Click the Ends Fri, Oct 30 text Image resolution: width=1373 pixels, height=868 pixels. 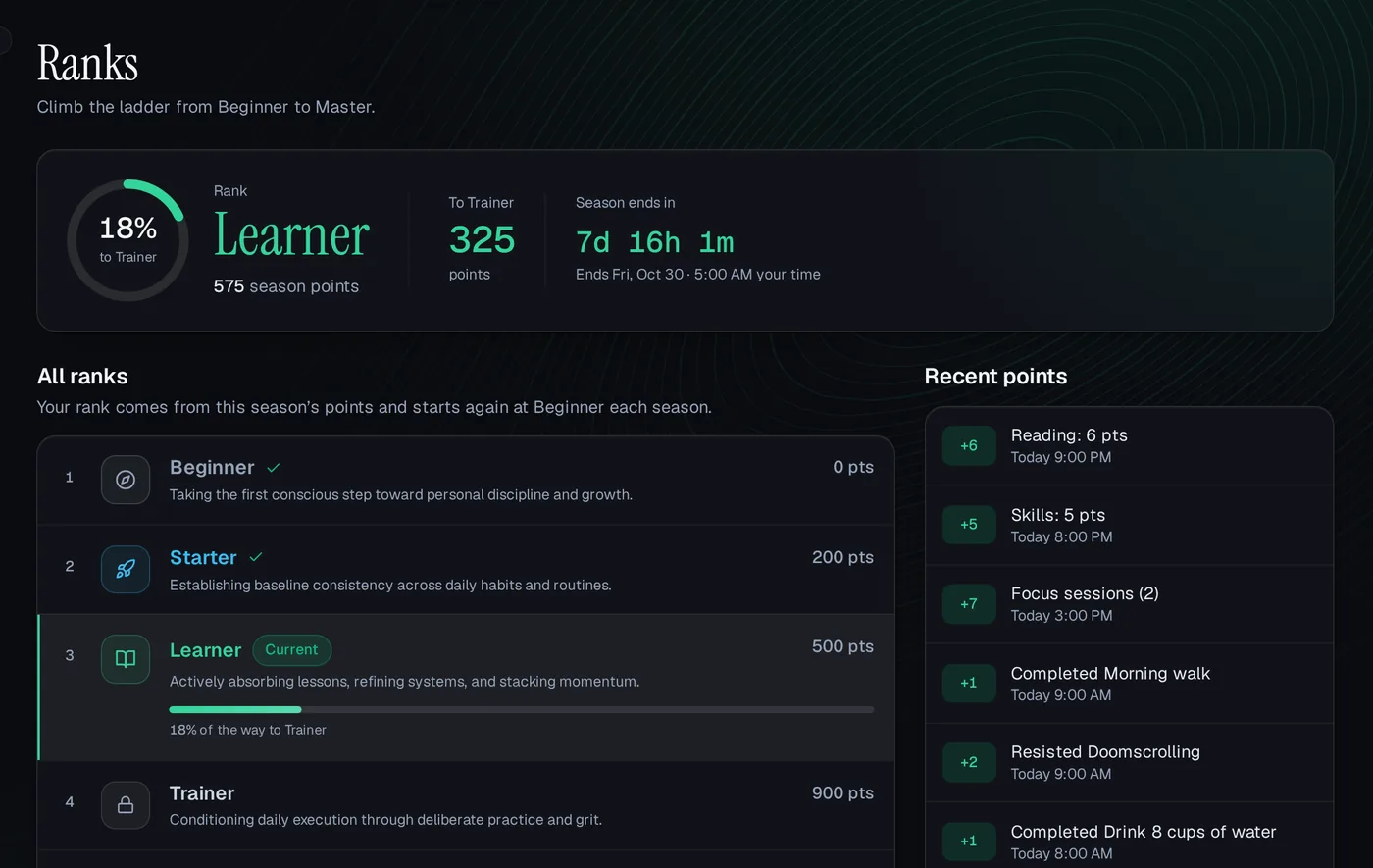tap(698, 275)
